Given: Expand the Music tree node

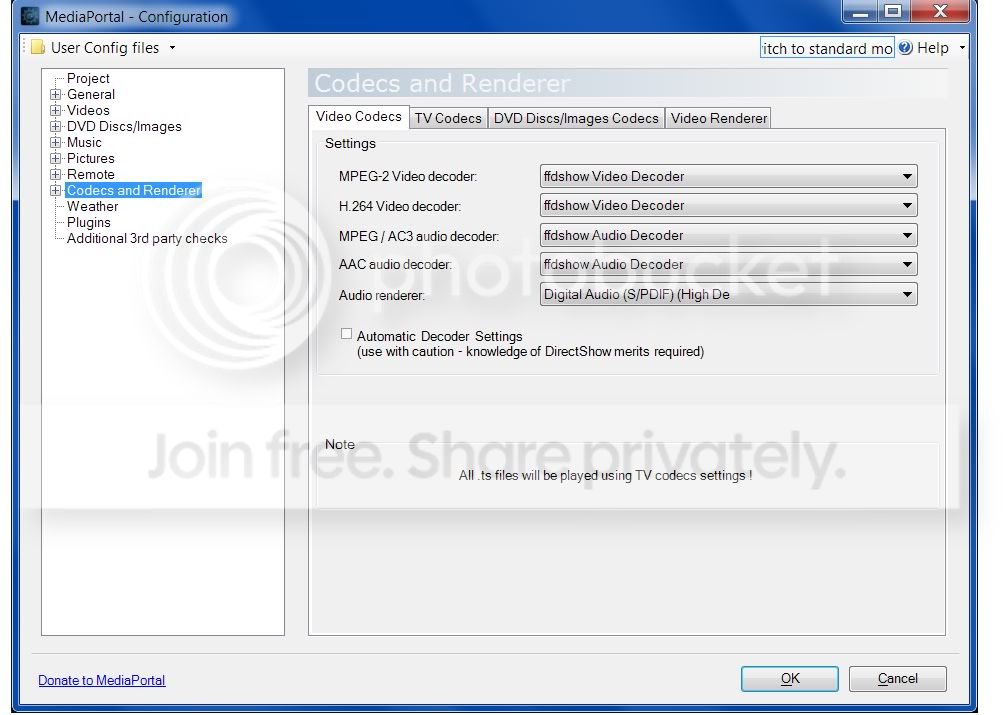Looking at the screenshot, I should (56, 143).
